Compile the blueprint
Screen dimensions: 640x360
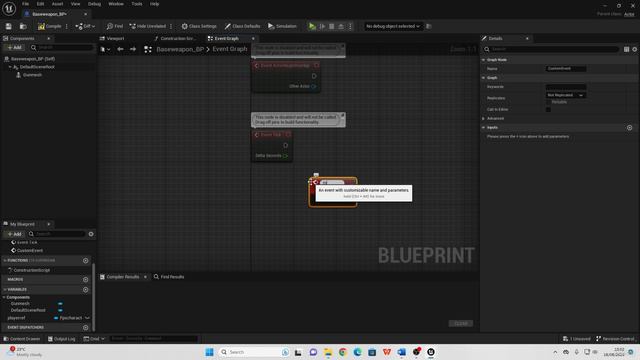click(x=49, y=26)
